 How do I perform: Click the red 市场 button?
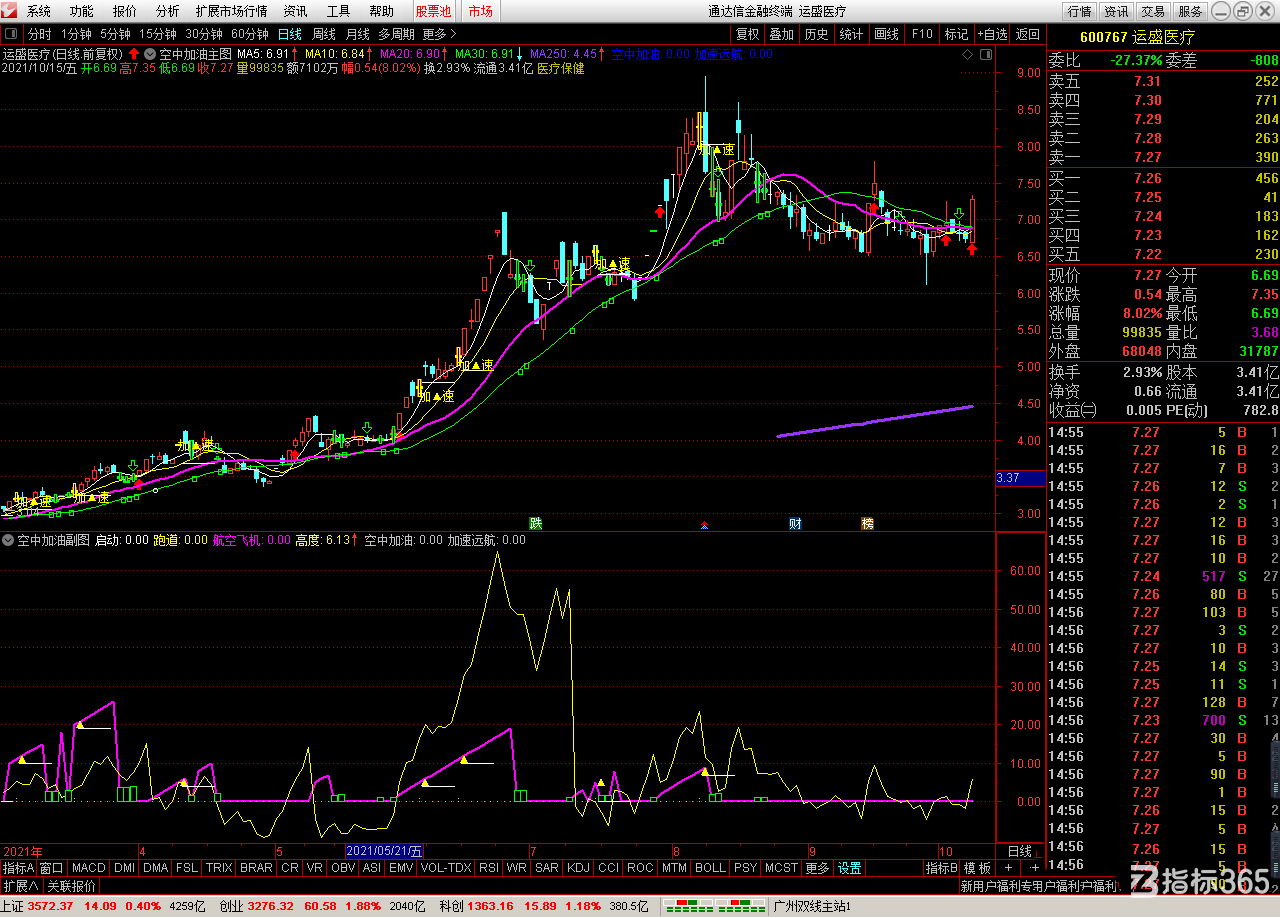(x=480, y=11)
